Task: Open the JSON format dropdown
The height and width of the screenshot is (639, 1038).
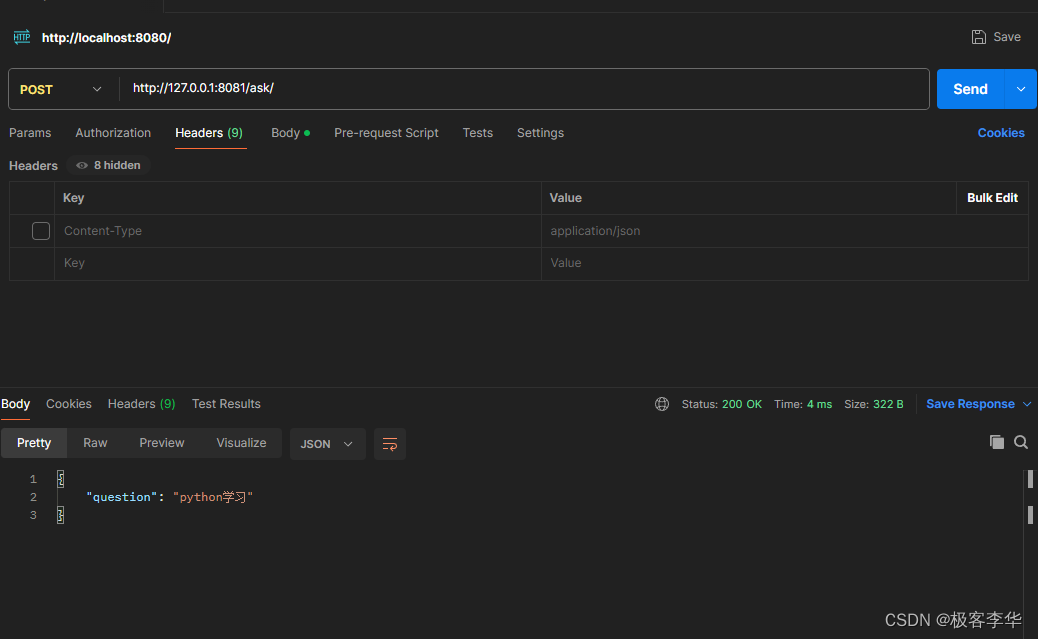Action: (327, 444)
